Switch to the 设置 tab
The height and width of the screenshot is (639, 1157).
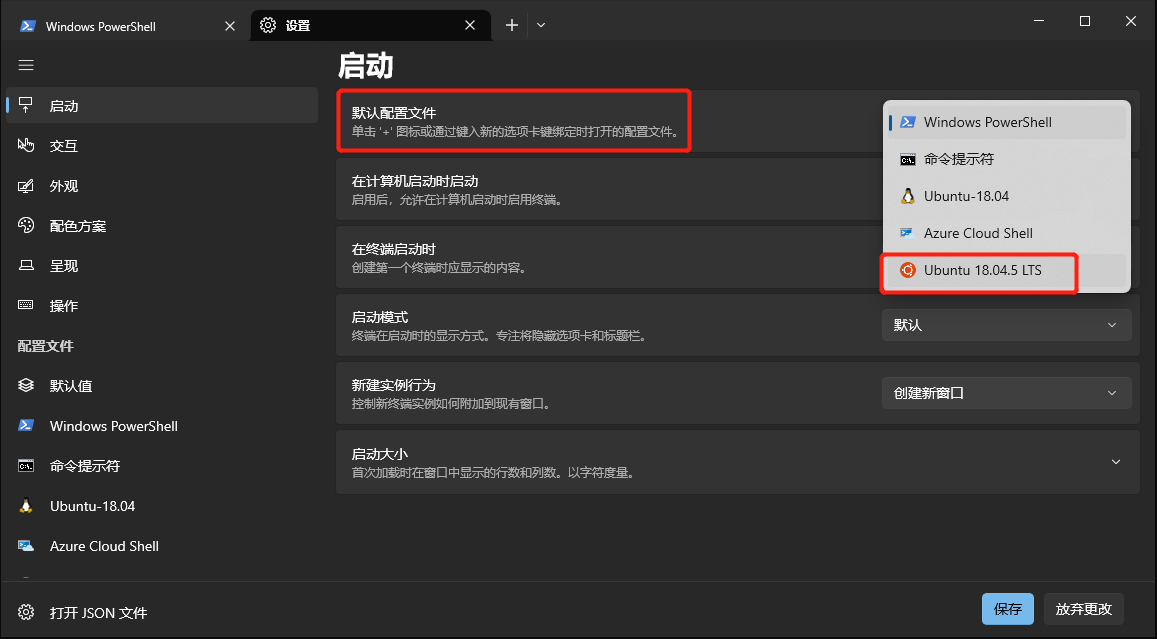pyautogui.click(x=370, y=25)
